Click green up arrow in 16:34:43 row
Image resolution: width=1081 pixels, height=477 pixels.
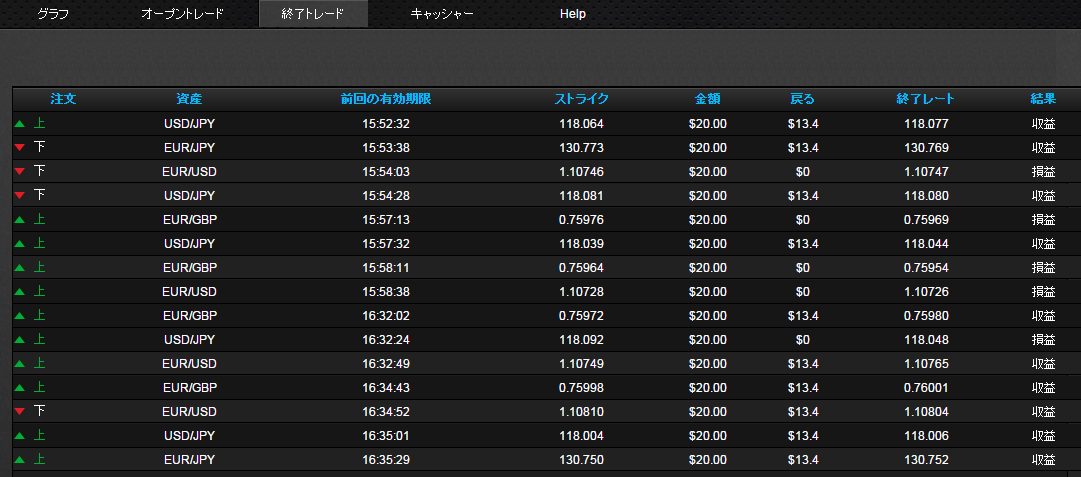pos(20,387)
